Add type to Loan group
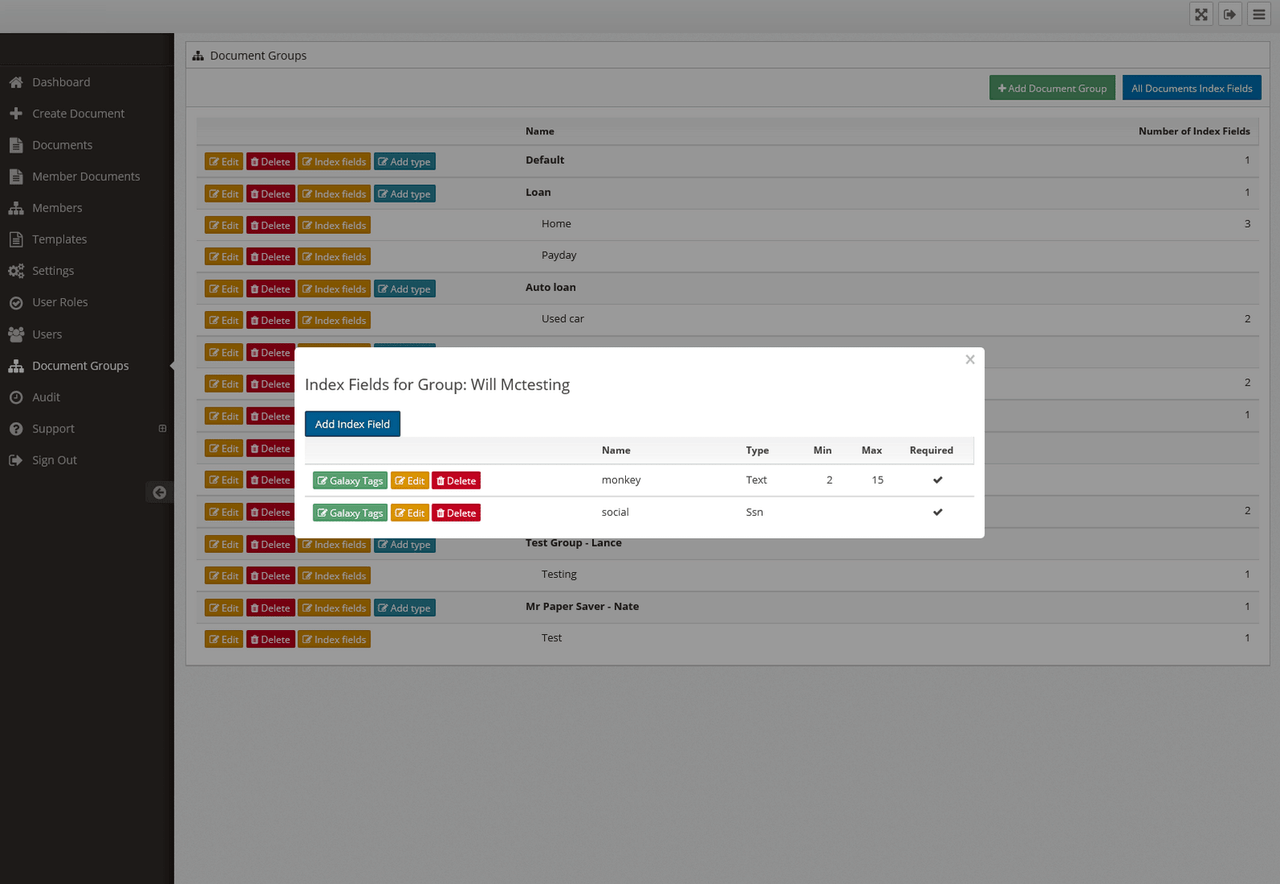Image resolution: width=1280 pixels, height=884 pixels. point(405,194)
